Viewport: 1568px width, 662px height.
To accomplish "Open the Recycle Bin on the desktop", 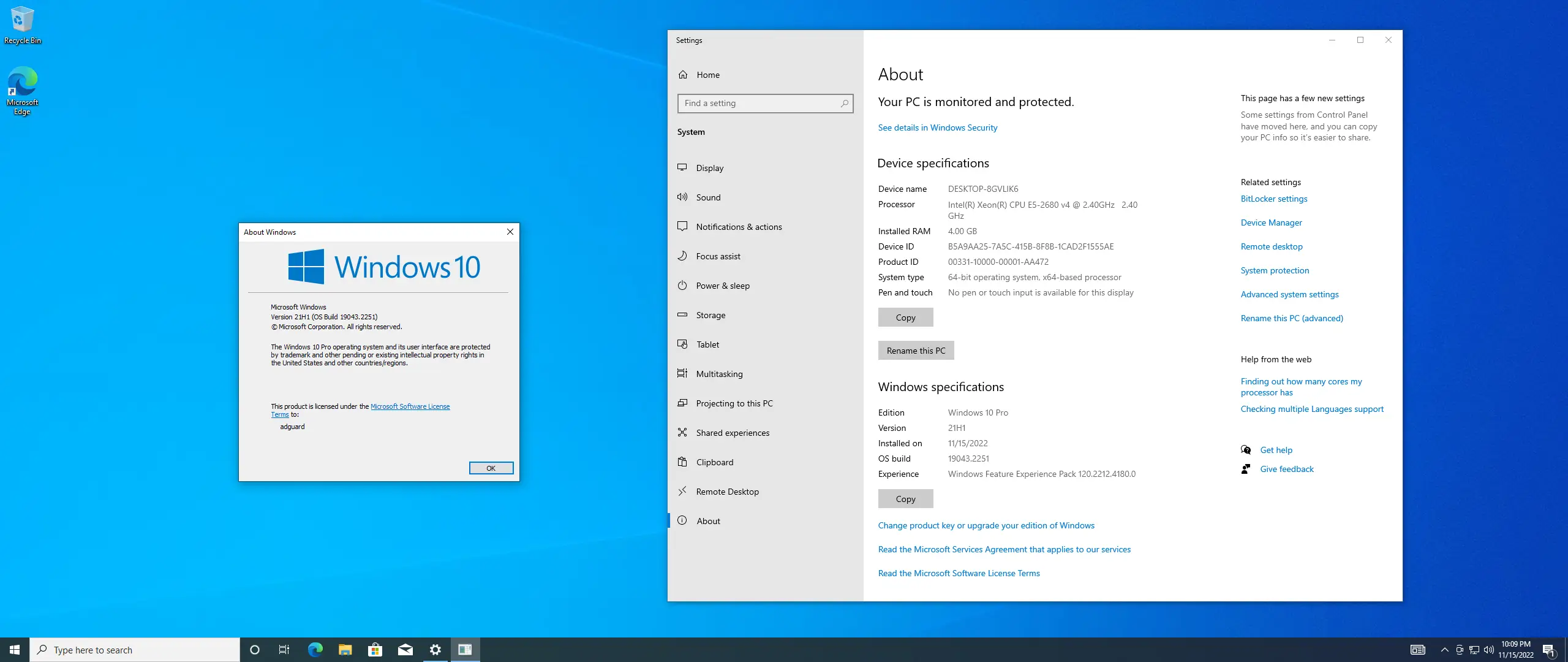I will click(x=22, y=18).
